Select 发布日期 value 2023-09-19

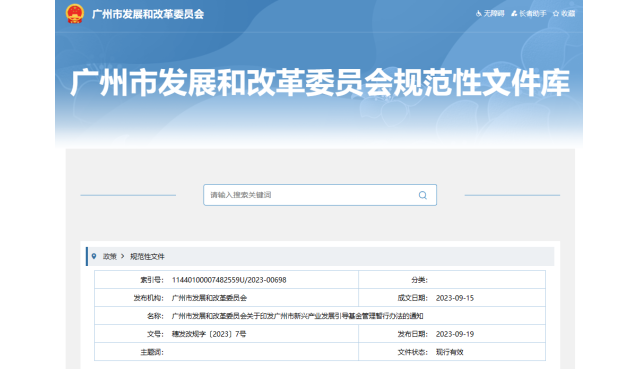pos(455,334)
